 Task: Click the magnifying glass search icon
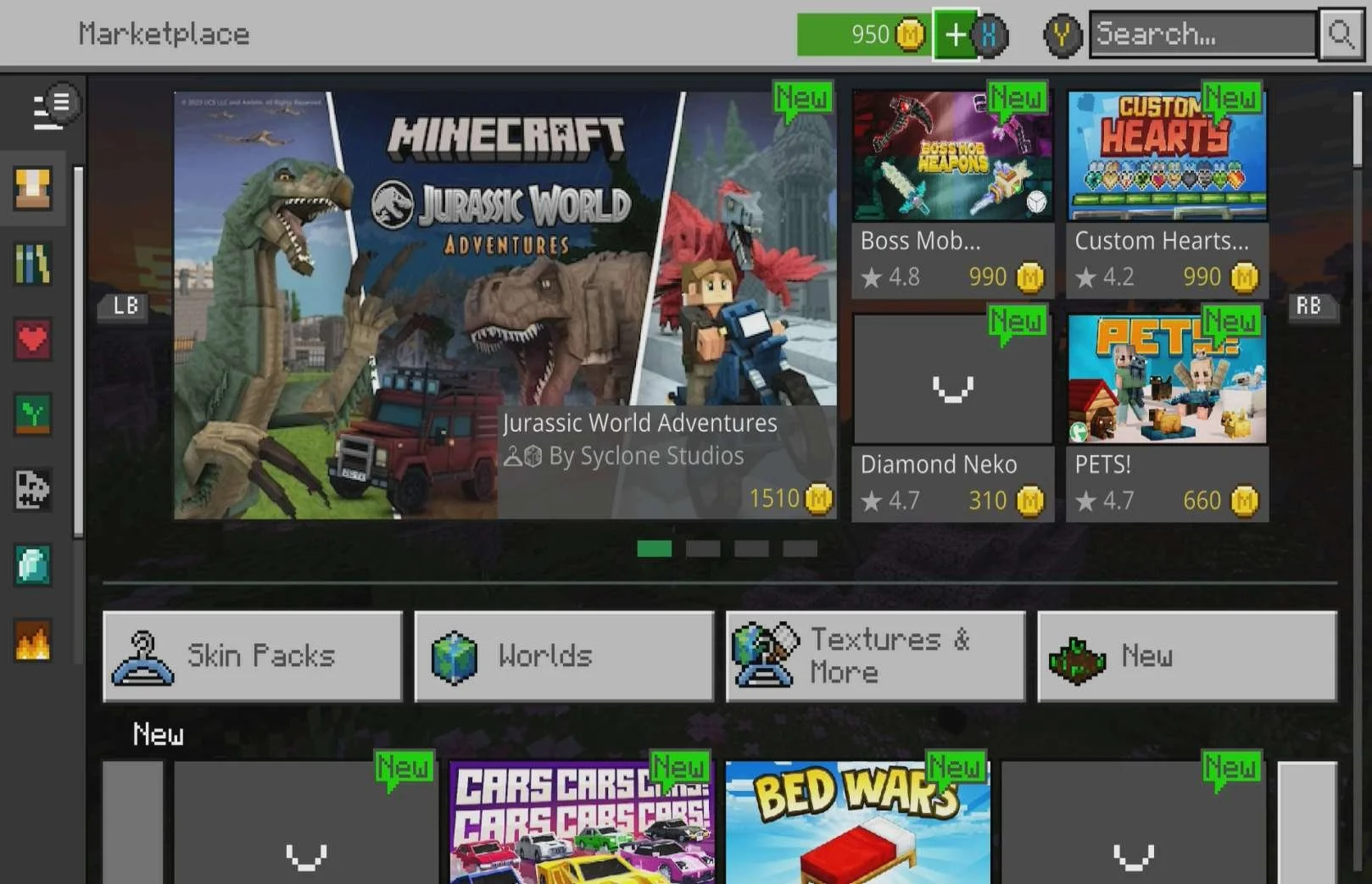pyautogui.click(x=1341, y=35)
